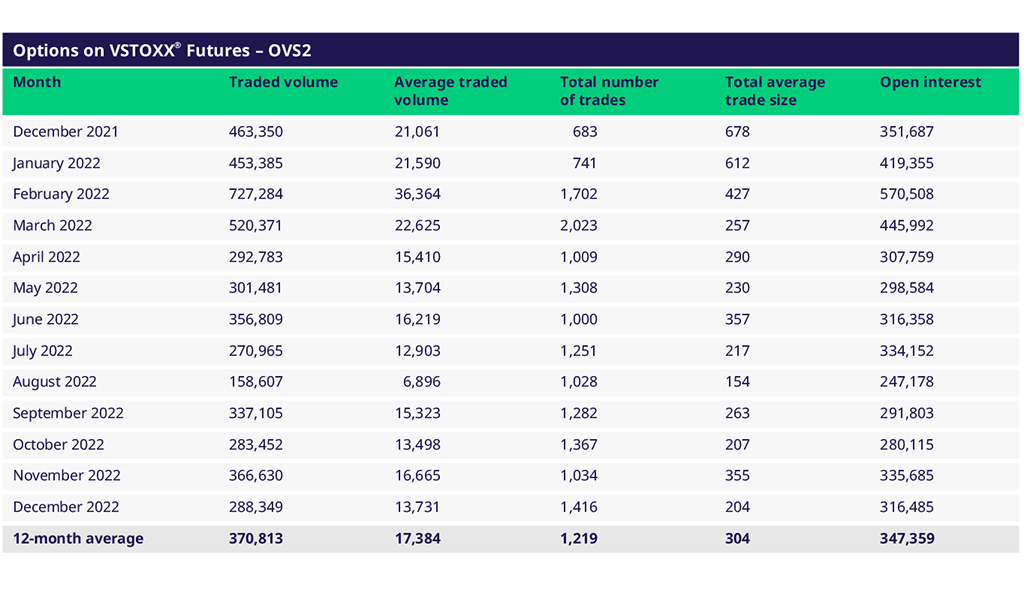
Task: Select the 12-month average traded volume 370,813
Action: click(x=256, y=539)
